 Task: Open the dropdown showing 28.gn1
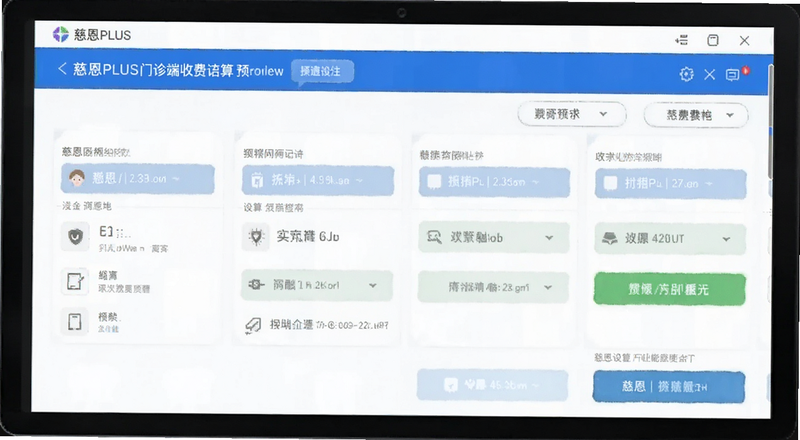tap(493, 287)
